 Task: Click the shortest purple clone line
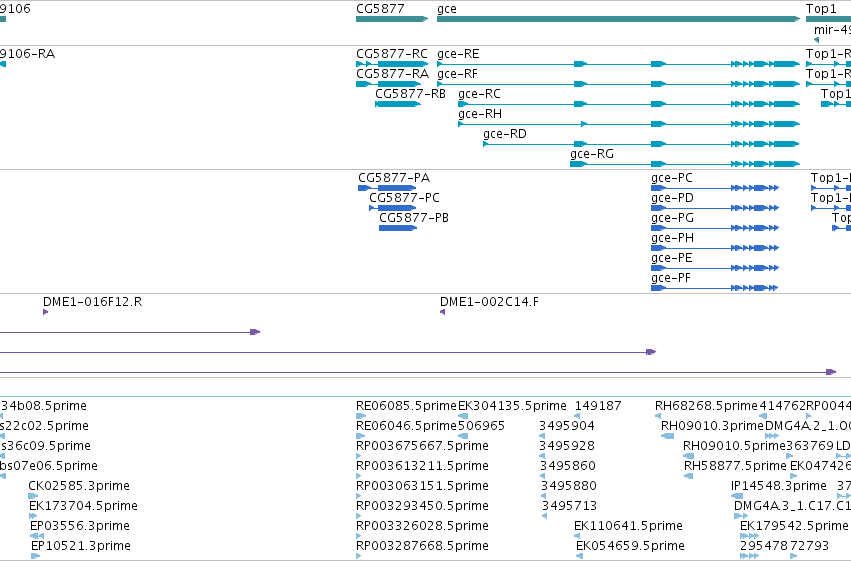[x=130, y=332]
